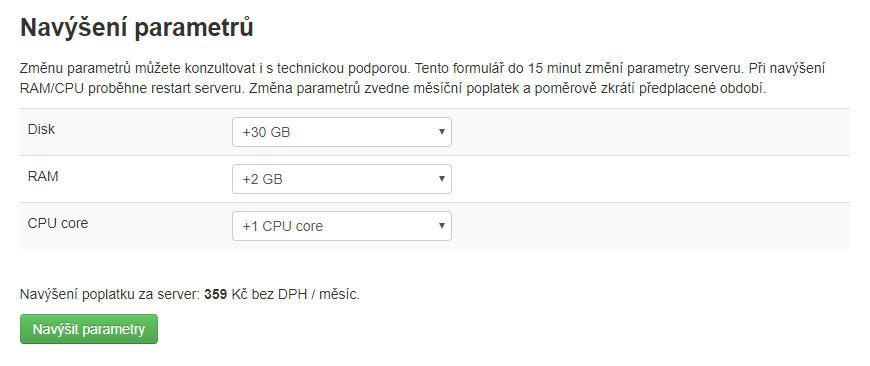Click the arrow on the +2 GB selector

tap(442, 179)
